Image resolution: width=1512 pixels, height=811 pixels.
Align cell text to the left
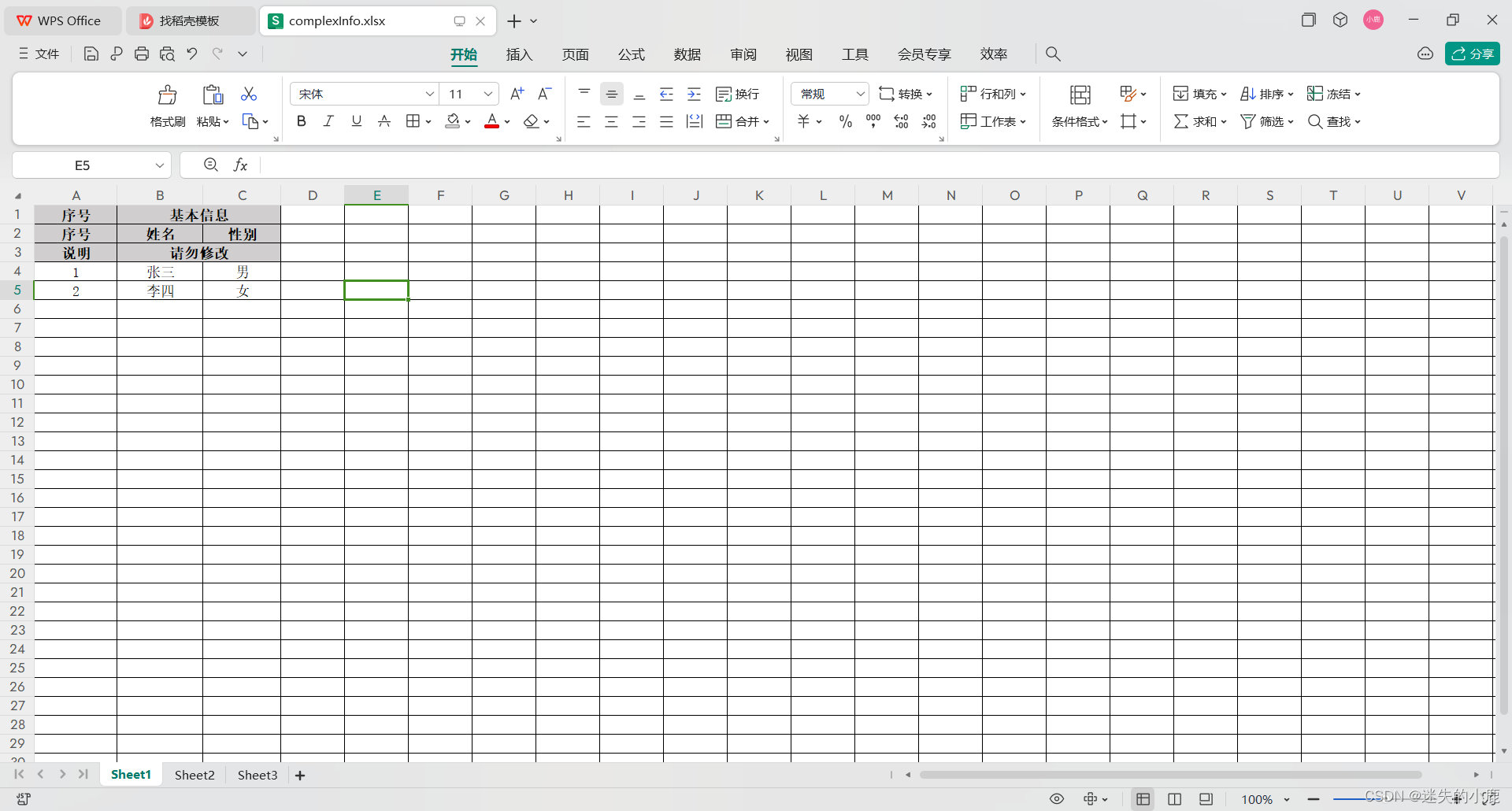584,121
